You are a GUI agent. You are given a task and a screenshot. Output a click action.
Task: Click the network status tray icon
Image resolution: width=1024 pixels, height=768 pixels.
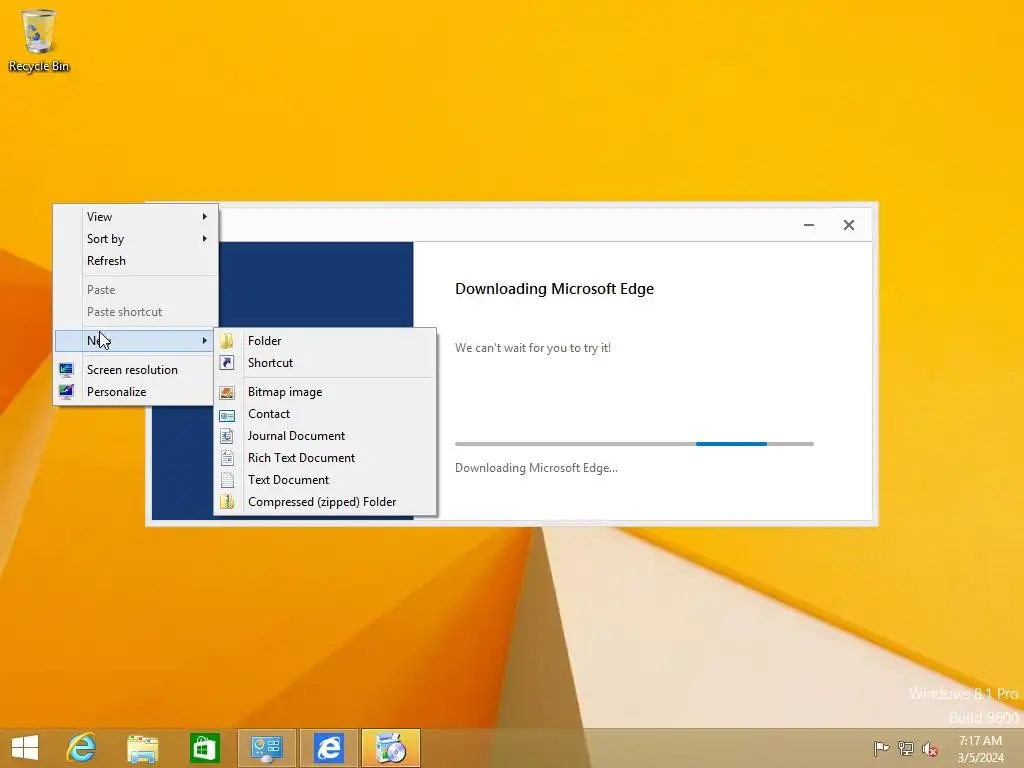click(x=906, y=748)
